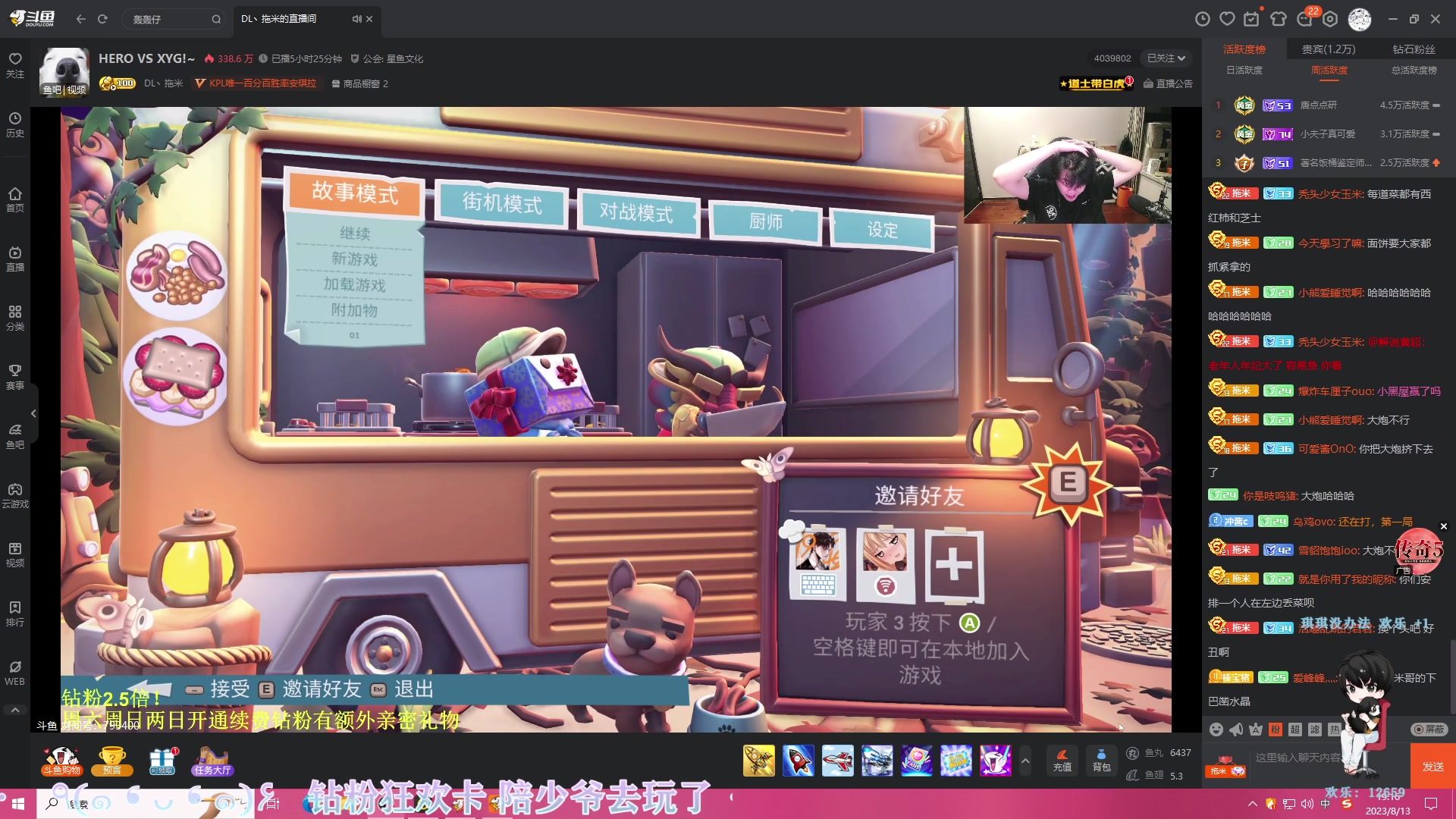Click the chat input field
Viewport: 1456px width, 819px height.
coord(1329,758)
